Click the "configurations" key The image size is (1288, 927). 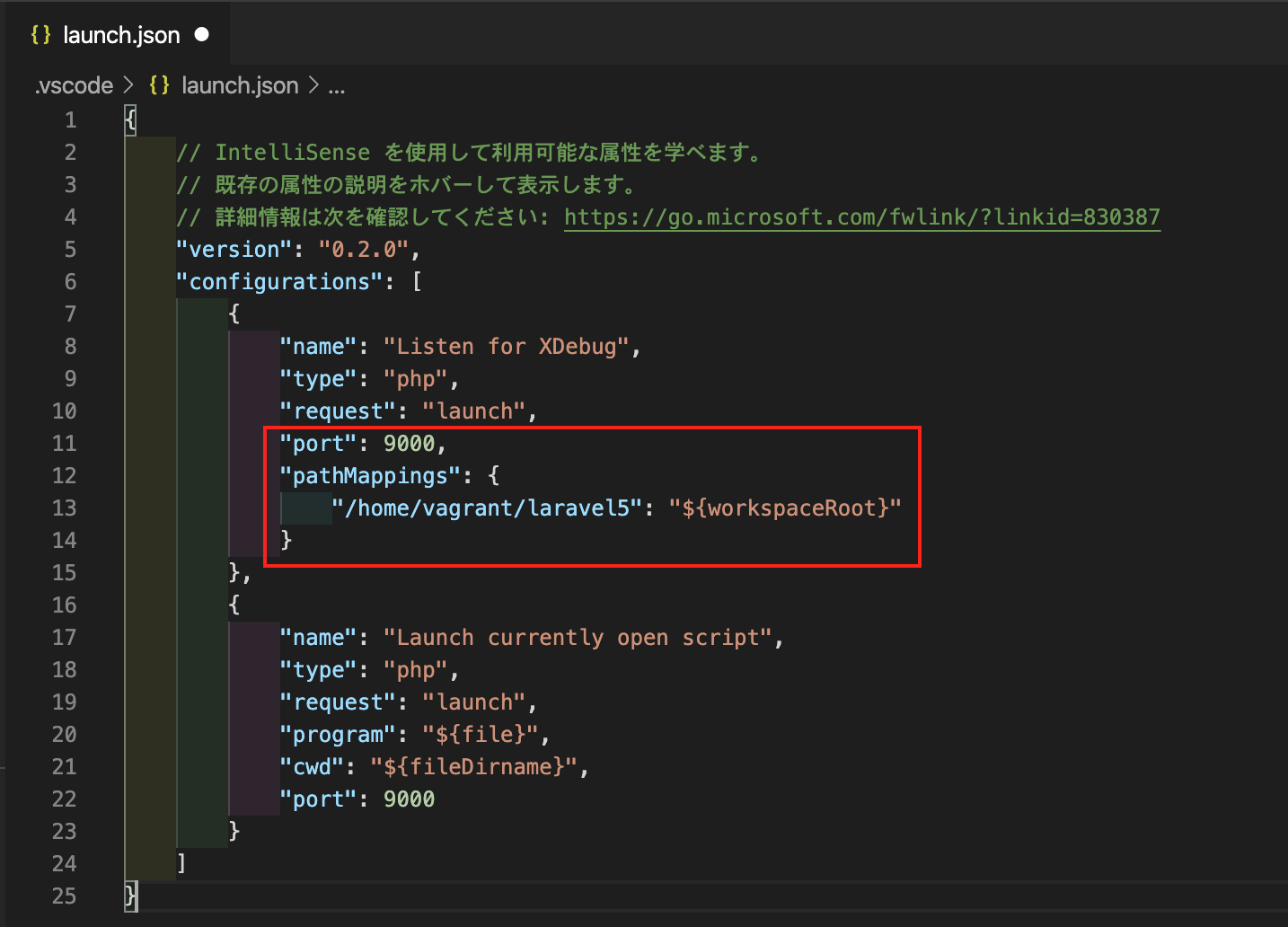tap(280, 282)
